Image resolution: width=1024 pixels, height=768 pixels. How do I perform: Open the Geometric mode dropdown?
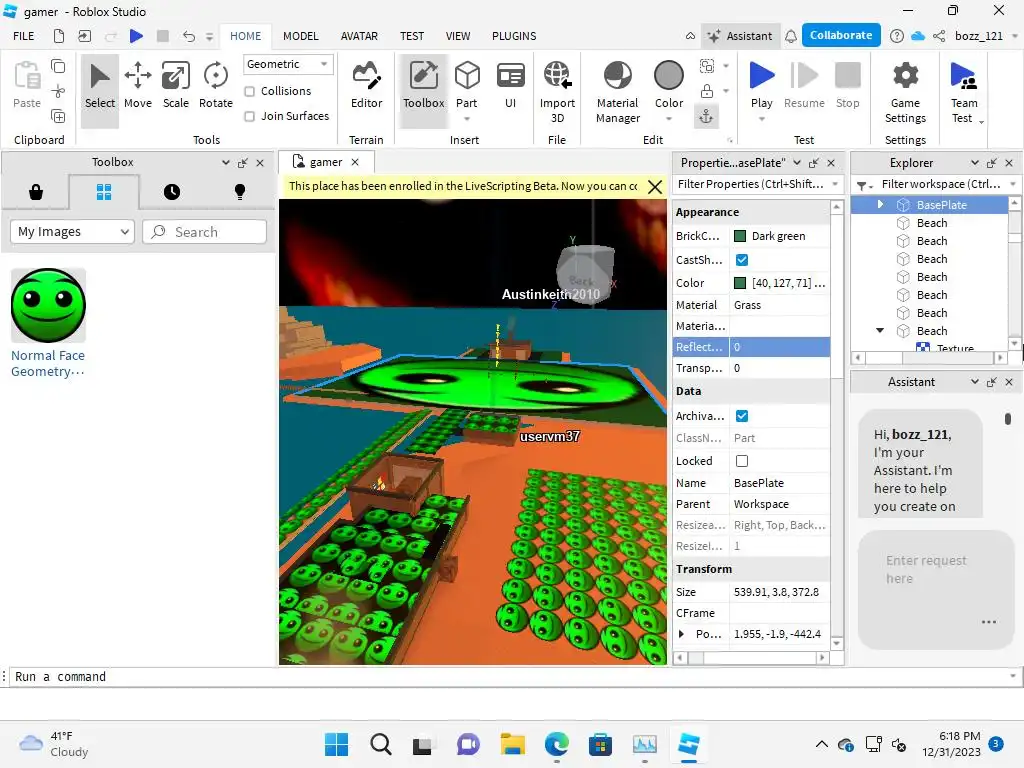coord(288,64)
